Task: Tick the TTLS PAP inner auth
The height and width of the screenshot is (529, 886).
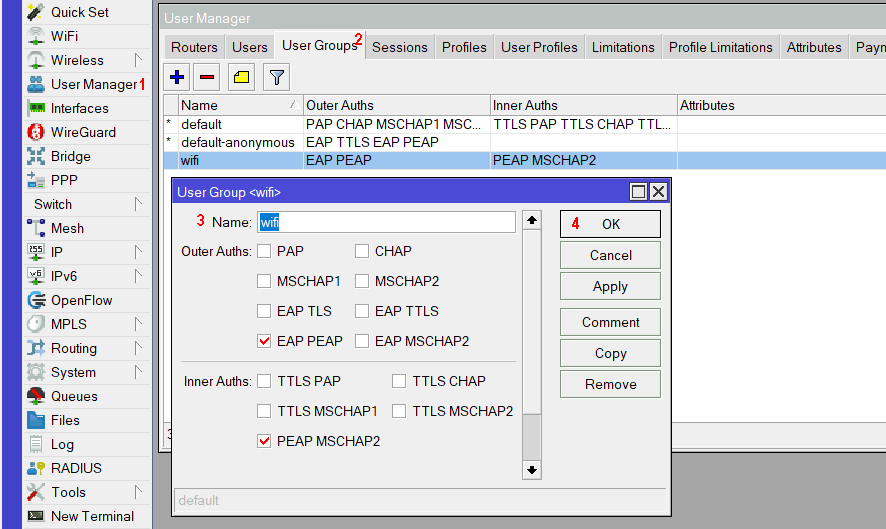Action: [x=264, y=381]
